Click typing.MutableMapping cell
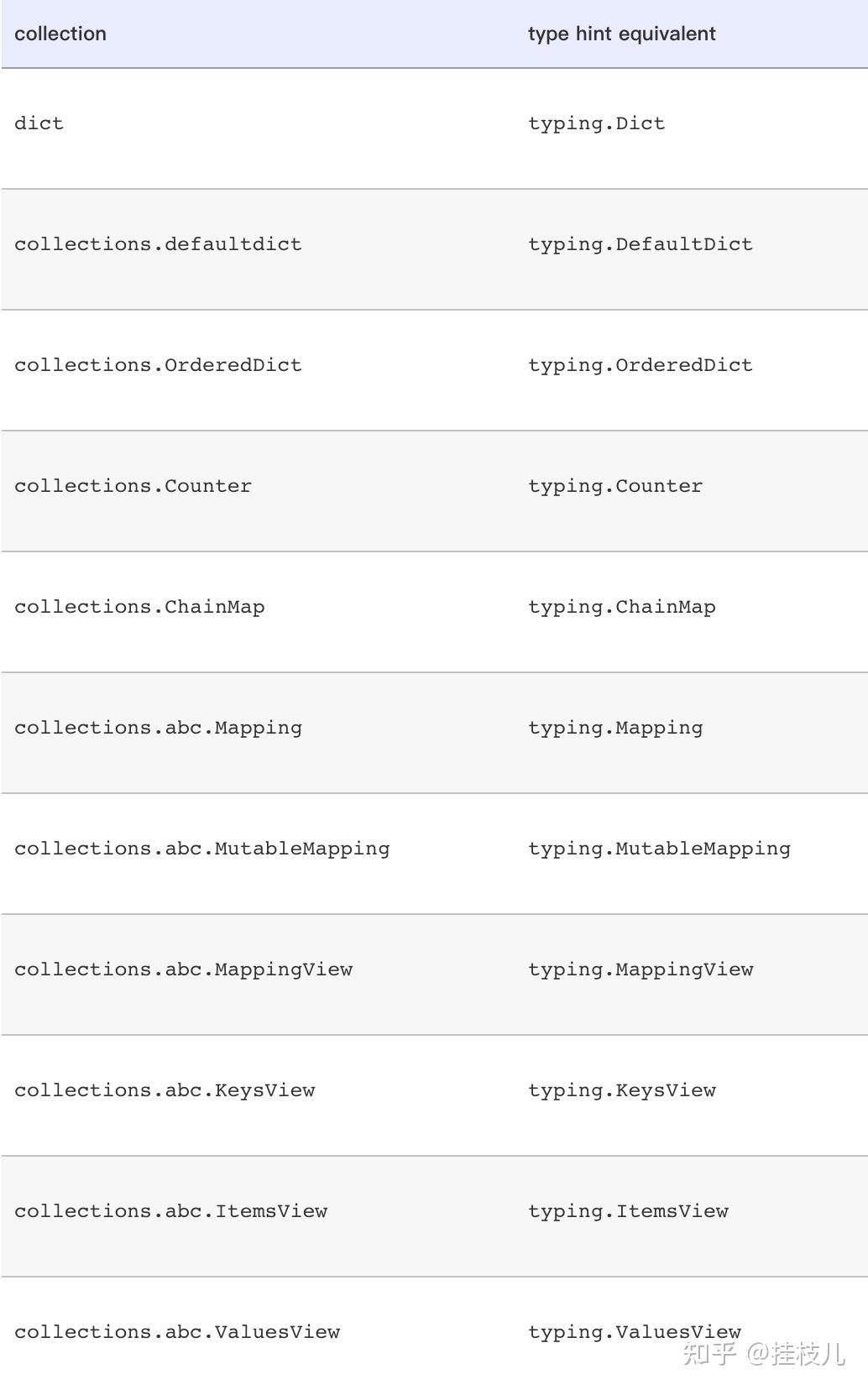The height and width of the screenshot is (1390, 868). coord(659,849)
